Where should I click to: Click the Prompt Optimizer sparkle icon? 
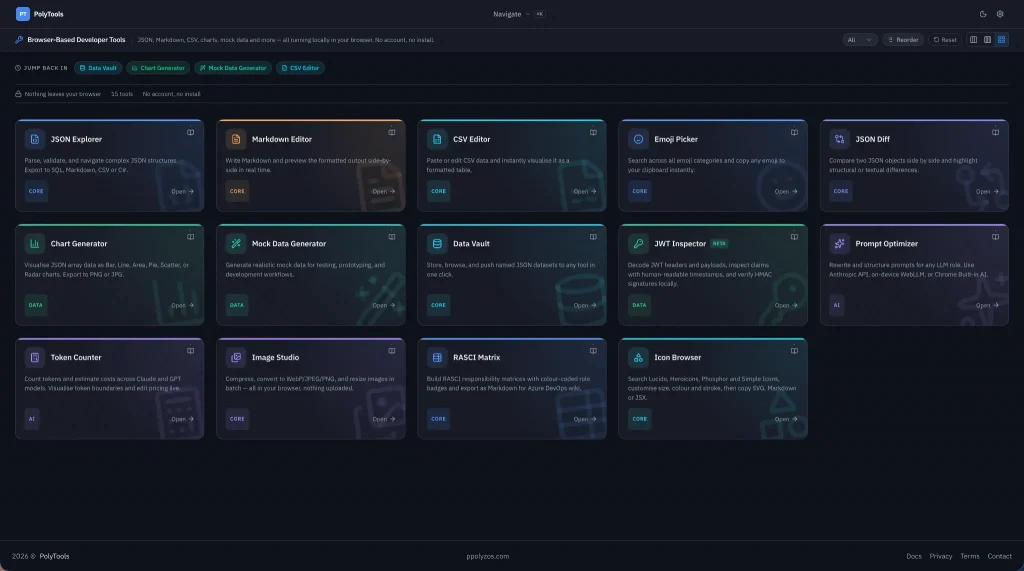pos(839,244)
